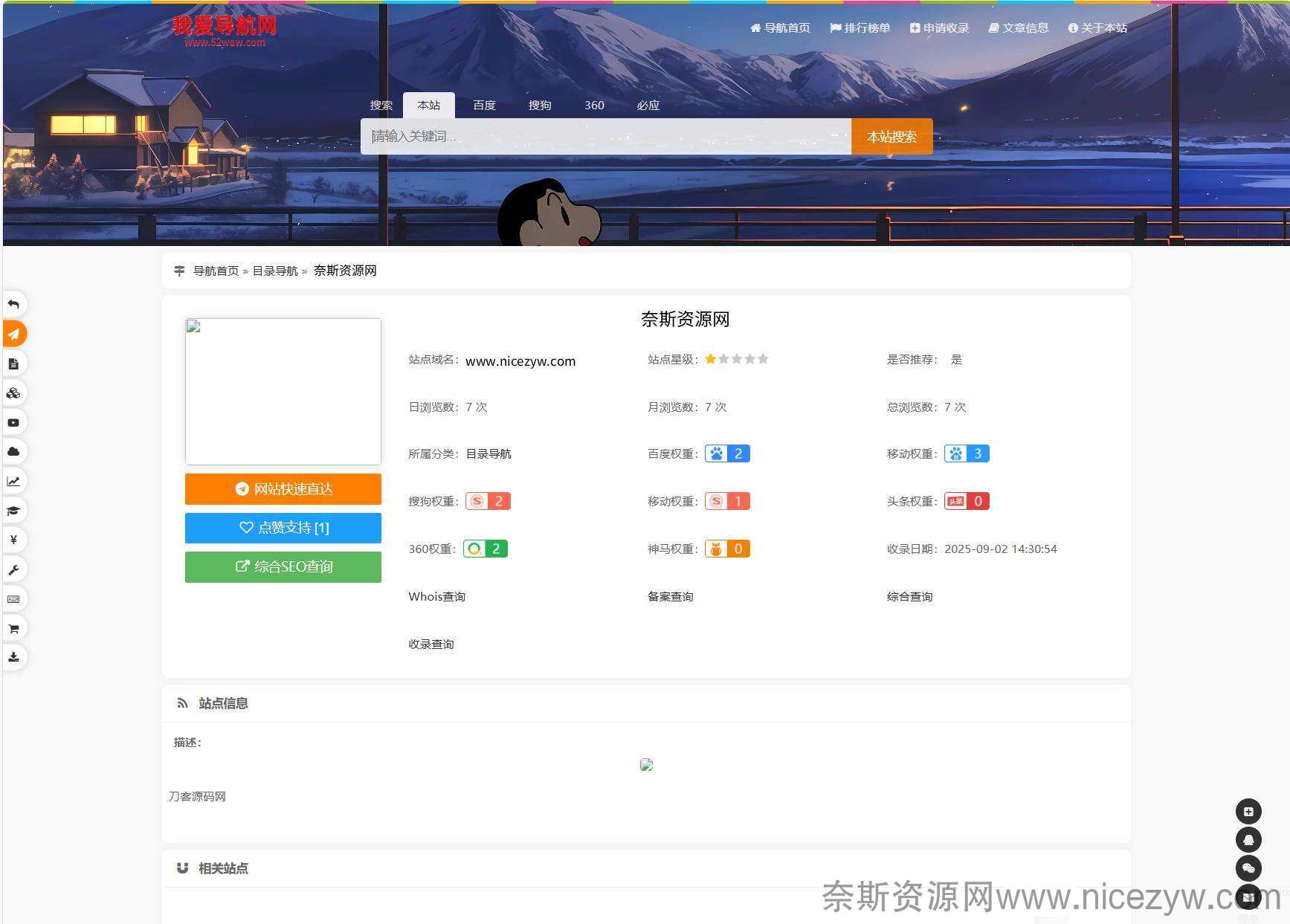Open 申请收录 in the top menu
1290x924 pixels.
point(940,28)
